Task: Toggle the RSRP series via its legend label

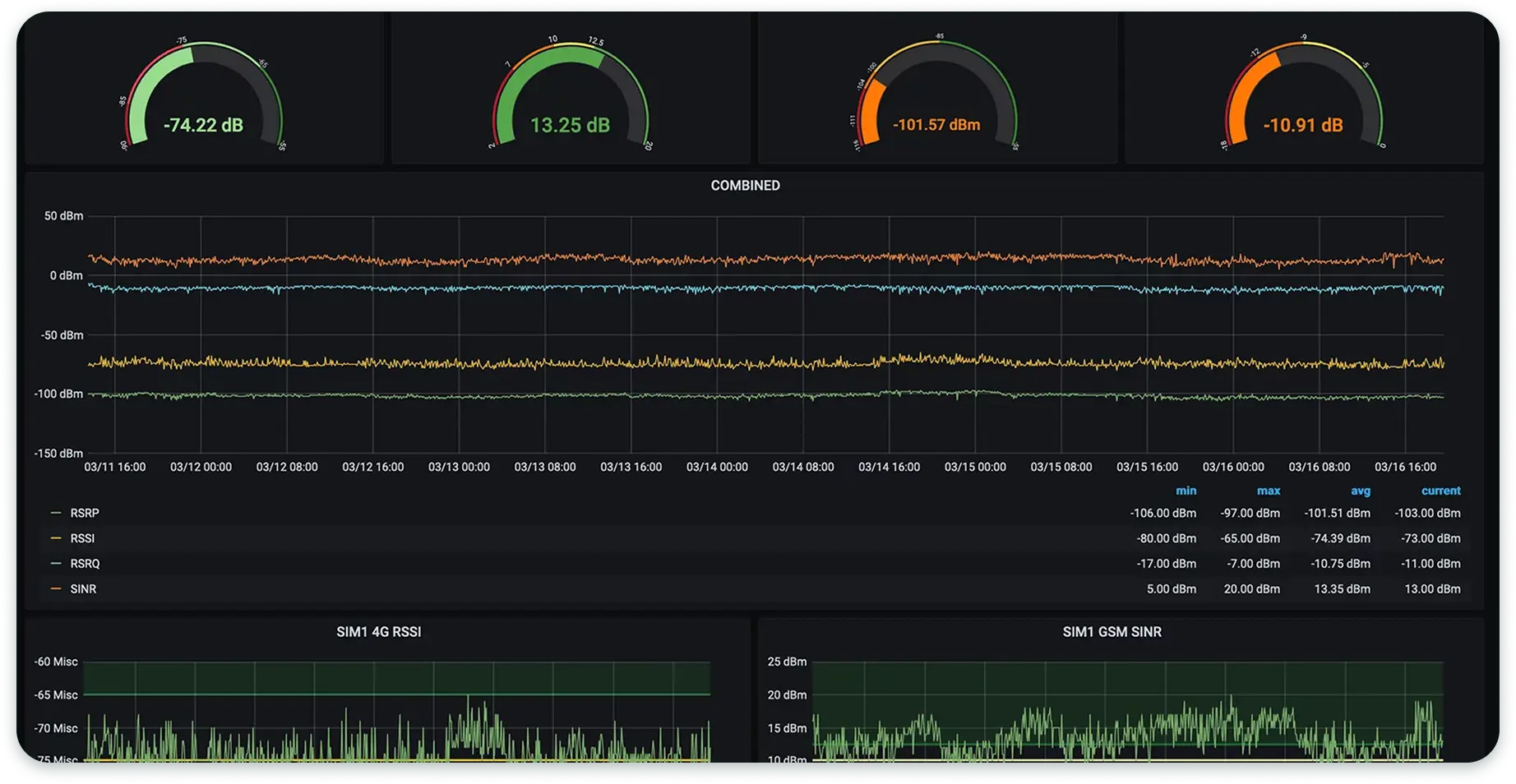Action: tap(85, 513)
